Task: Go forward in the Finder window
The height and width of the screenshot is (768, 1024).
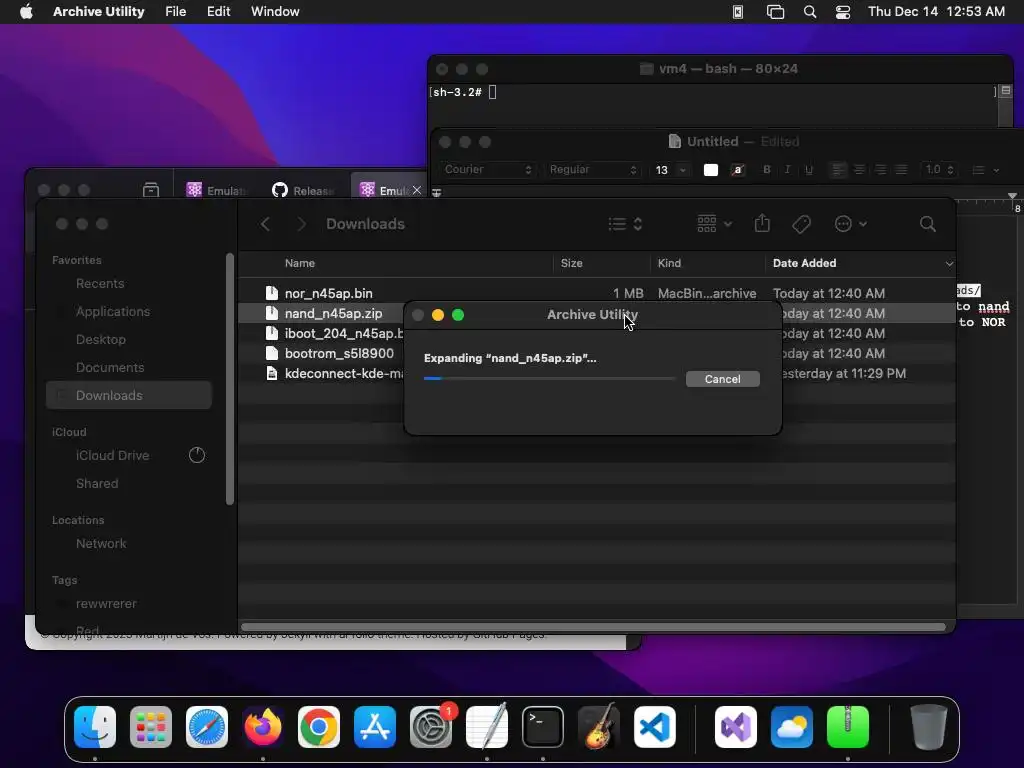Action: click(301, 224)
